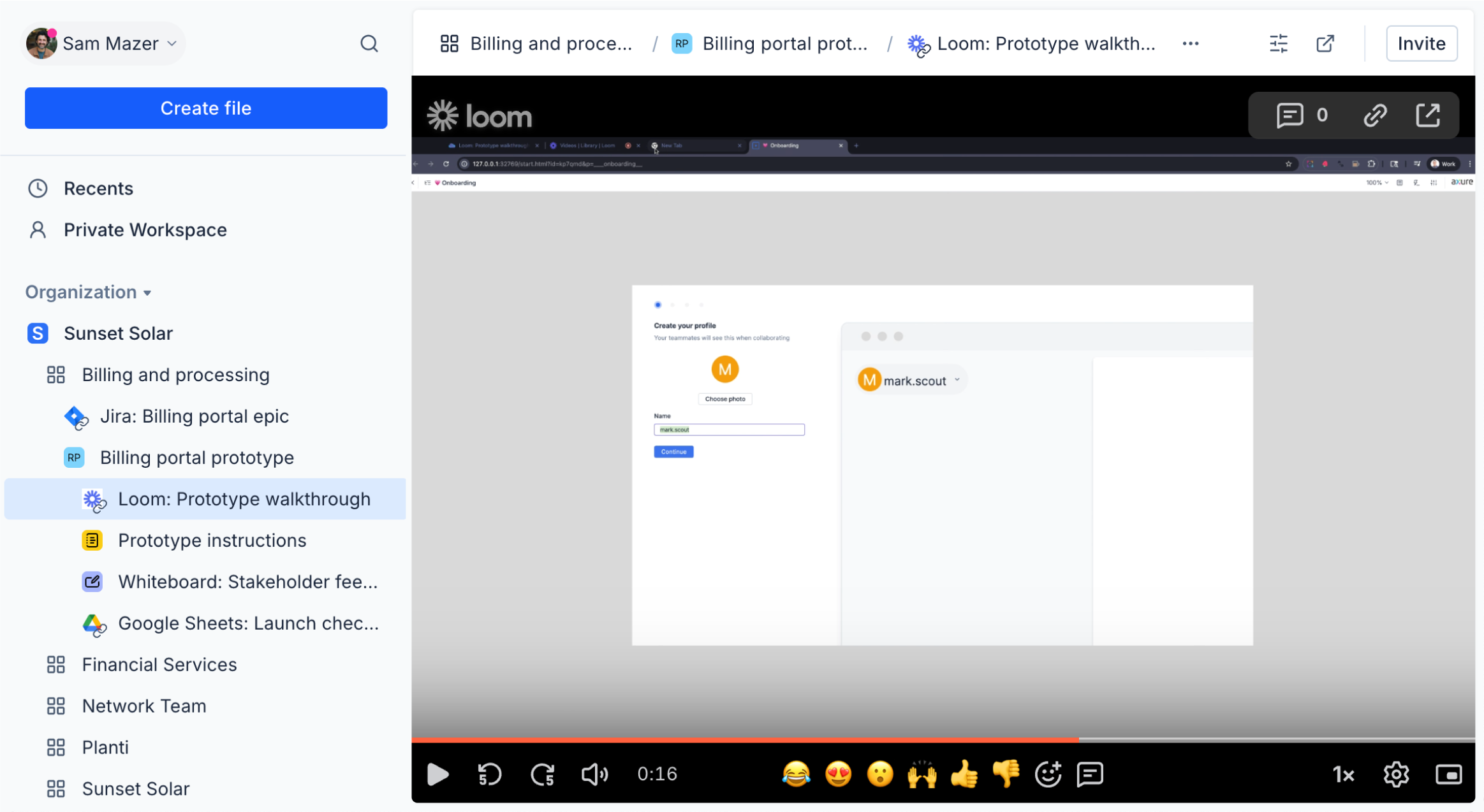Click Loom: Prototype walkthrough breadcrumb

1031,43
